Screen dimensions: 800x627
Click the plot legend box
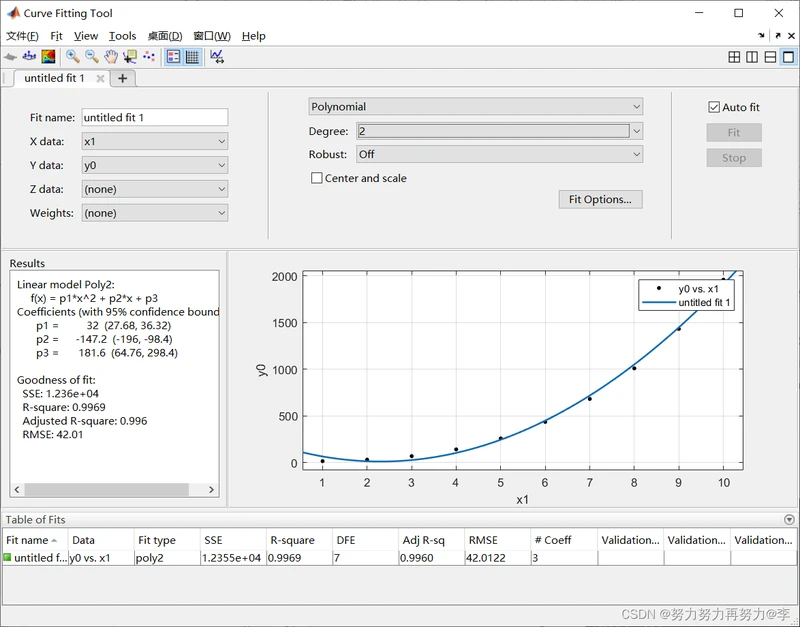coord(686,295)
